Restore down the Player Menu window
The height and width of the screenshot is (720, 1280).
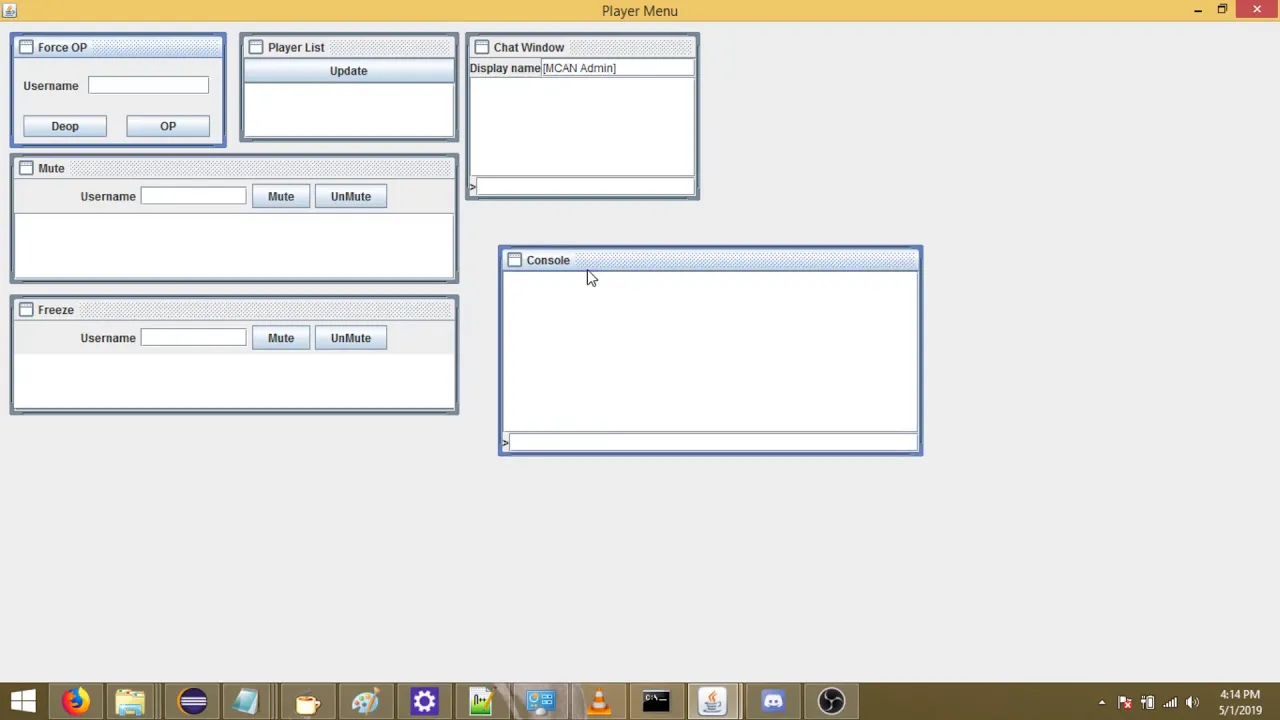pos(1222,10)
